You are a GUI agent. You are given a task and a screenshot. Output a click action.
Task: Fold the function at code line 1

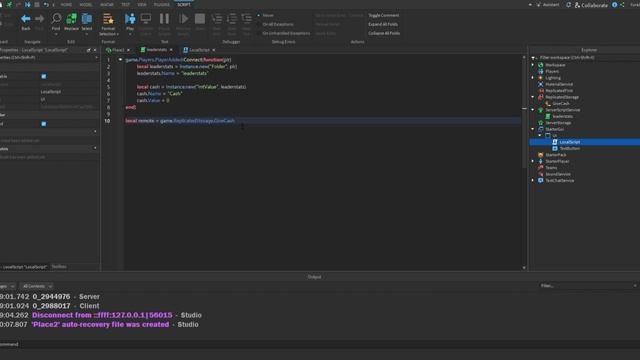[120, 60]
